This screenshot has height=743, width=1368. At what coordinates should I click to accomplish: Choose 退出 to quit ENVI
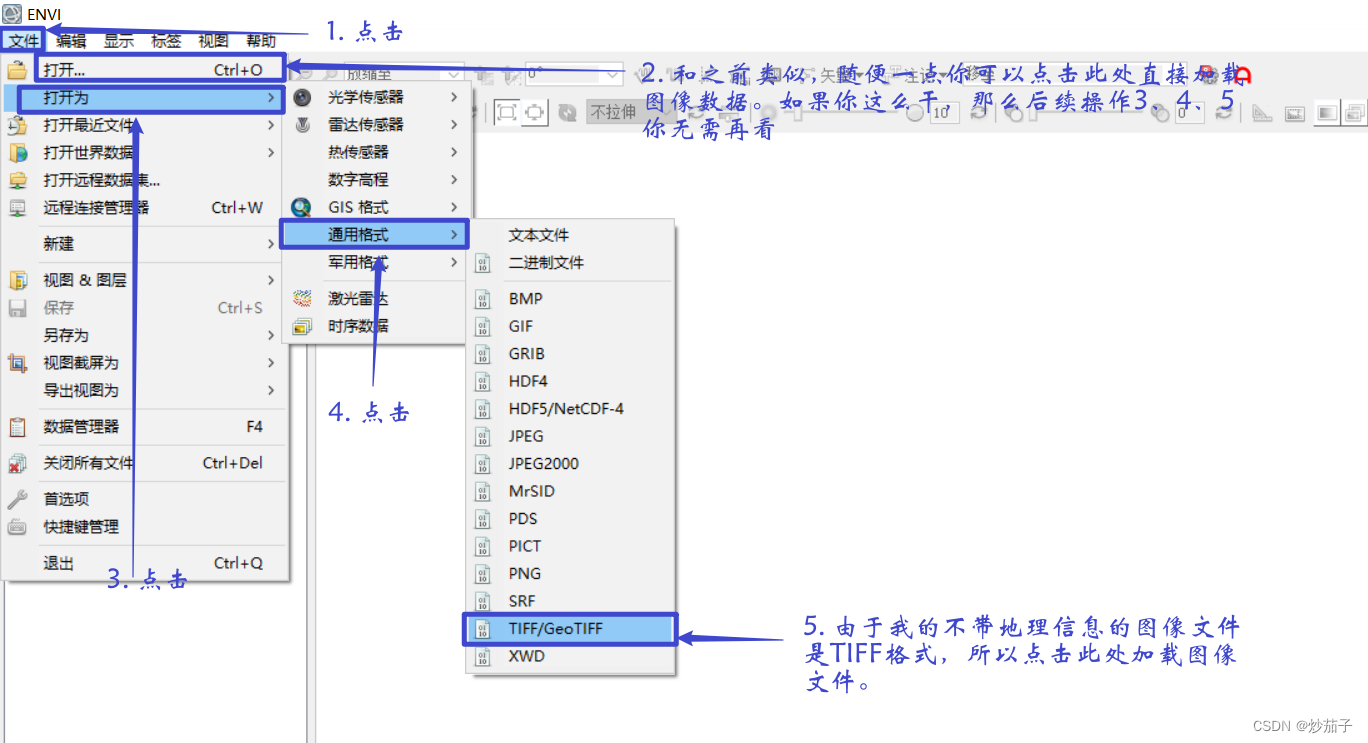click(145, 563)
